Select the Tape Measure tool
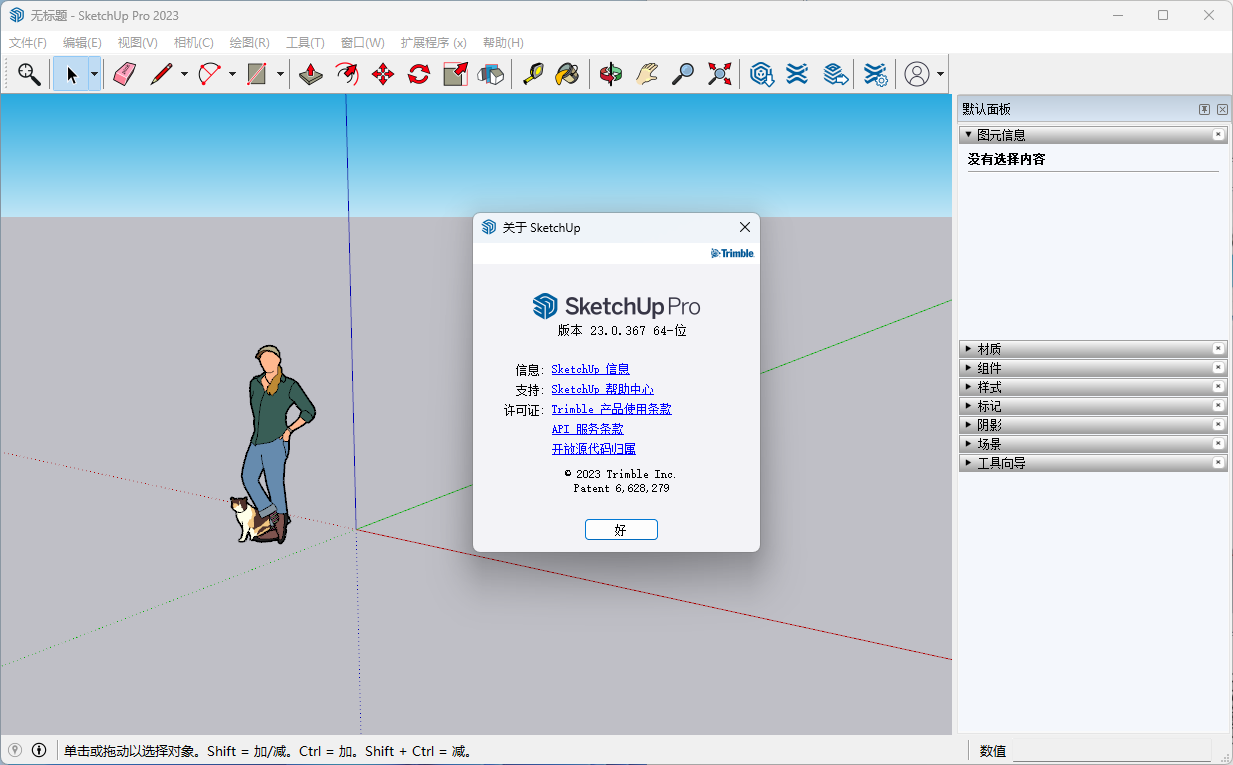 (532, 74)
